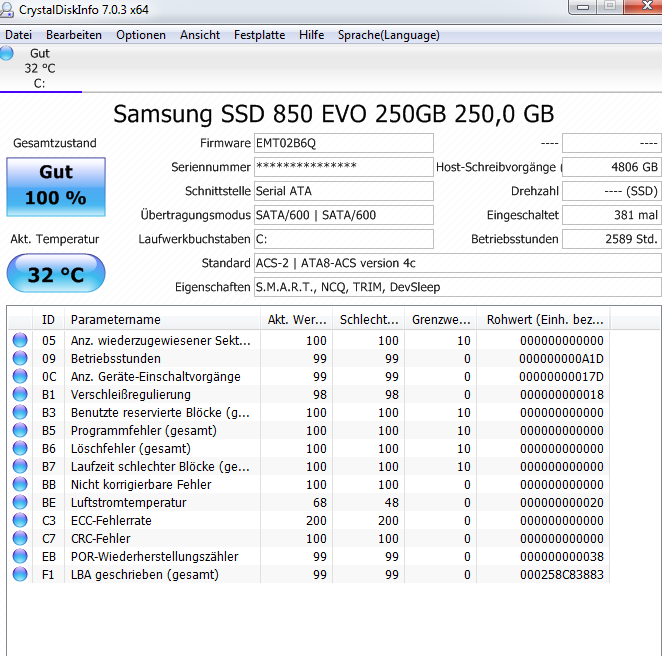Click status orb for attribute 05

point(20,340)
